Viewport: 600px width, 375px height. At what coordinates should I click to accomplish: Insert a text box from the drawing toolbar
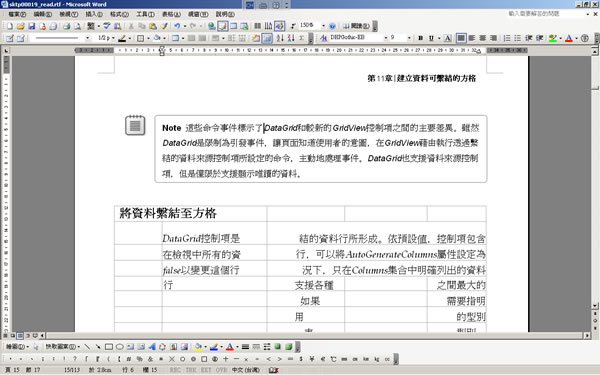[x=130, y=347]
